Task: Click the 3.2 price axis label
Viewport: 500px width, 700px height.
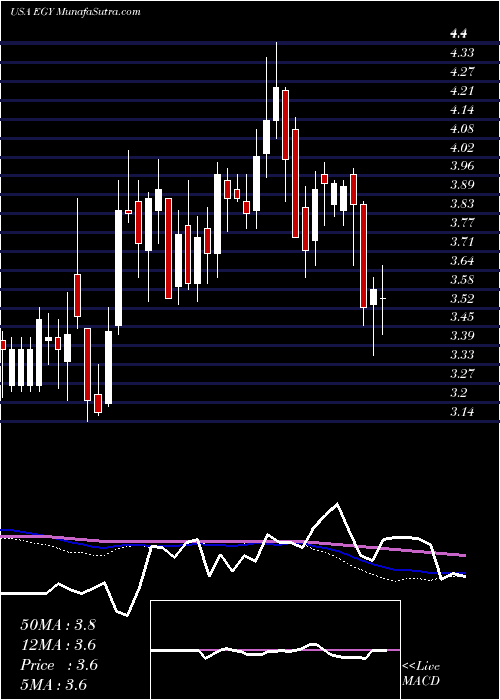Action: 458,392
